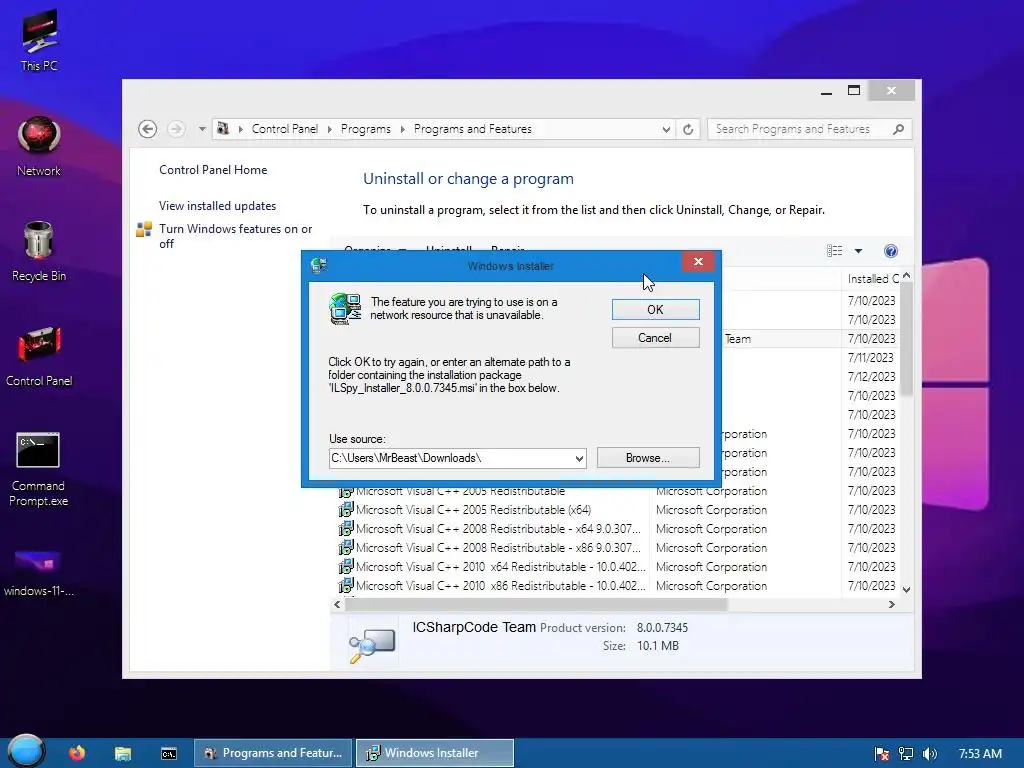Select Visual C++ 2008 Redistributable x86 row
The width and height of the screenshot is (1024, 768).
(615, 548)
